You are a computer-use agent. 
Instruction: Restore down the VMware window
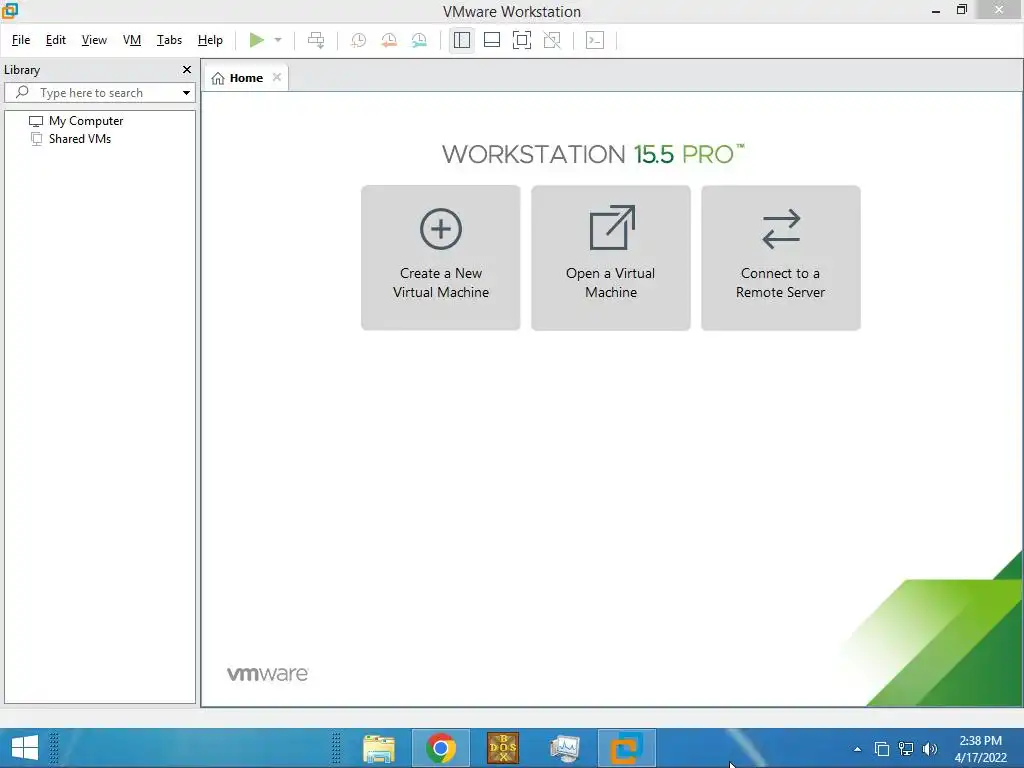point(961,9)
